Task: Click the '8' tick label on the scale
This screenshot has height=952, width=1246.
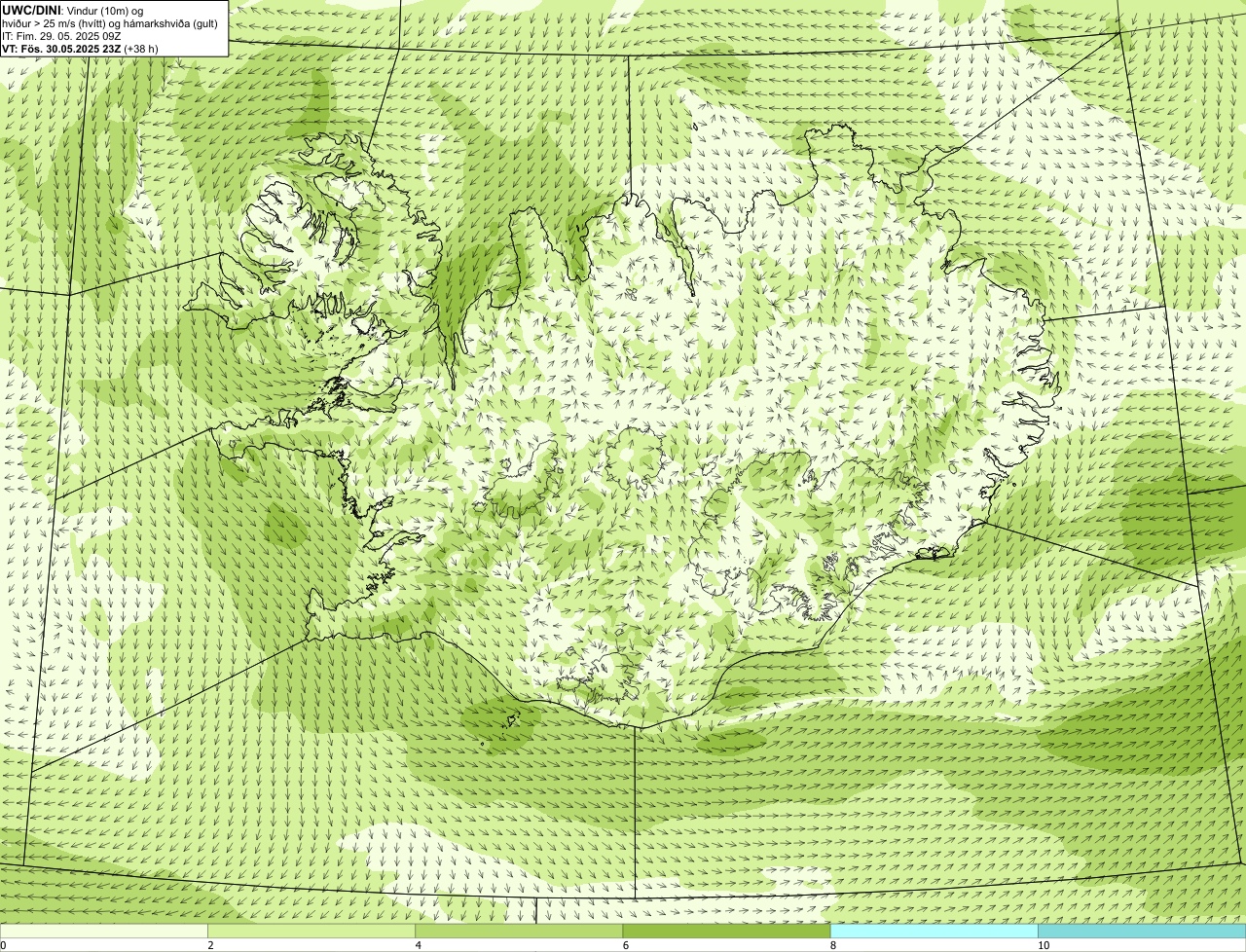Action: (832, 945)
